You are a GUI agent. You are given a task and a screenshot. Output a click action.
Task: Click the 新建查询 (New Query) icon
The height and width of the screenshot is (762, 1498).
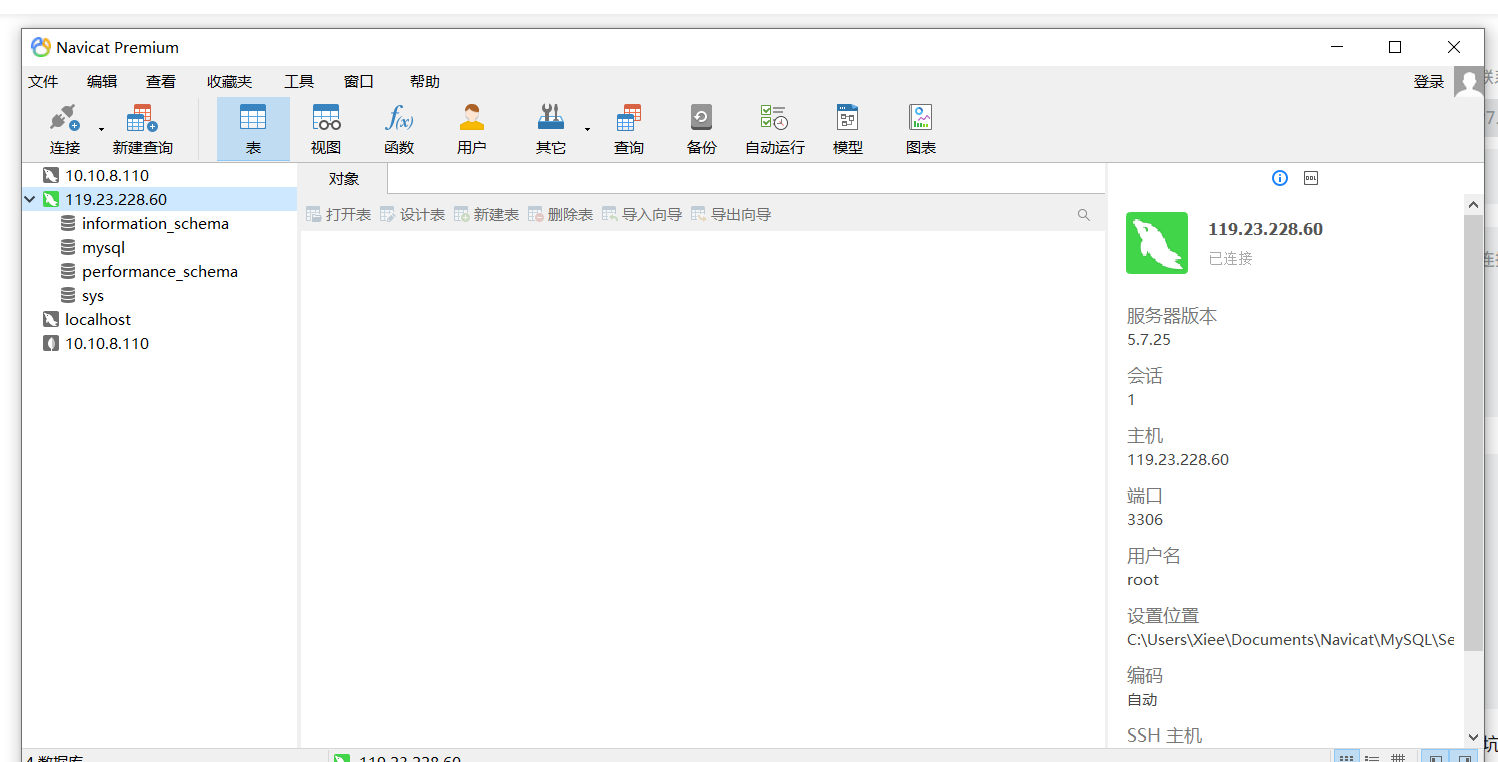(x=142, y=129)
